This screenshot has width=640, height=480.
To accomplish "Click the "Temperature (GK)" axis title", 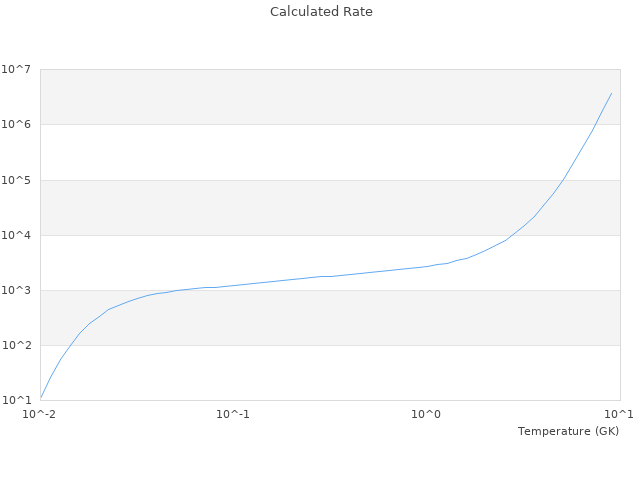I will point(568,431).
